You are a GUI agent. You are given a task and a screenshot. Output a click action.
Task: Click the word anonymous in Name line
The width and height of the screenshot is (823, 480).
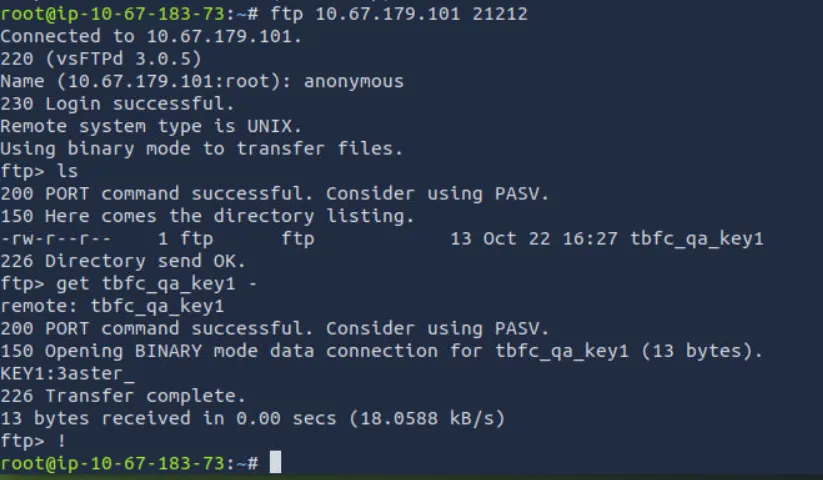coord(354,81)
